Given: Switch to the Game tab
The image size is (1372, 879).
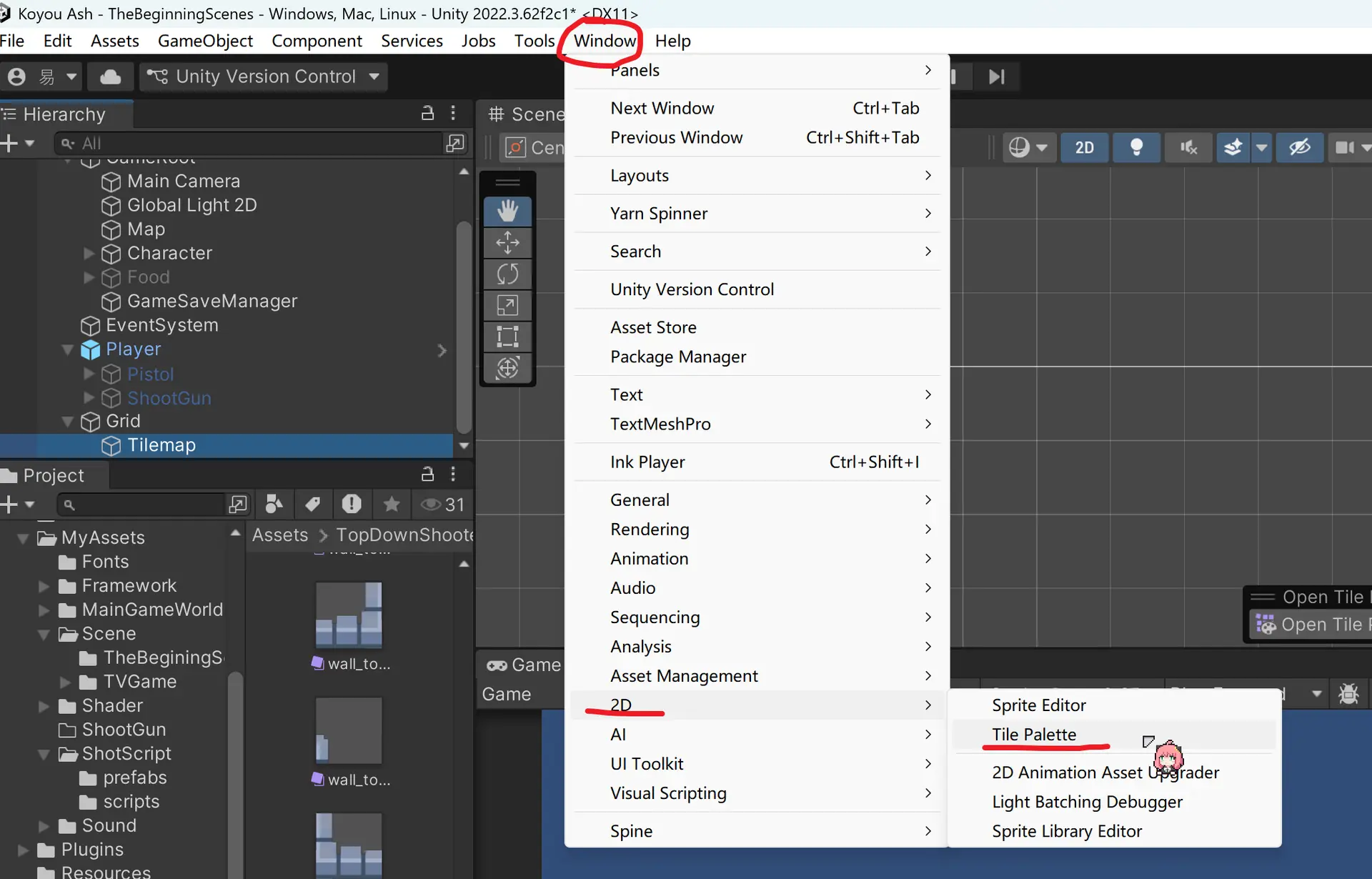Looking at the screenshot, I should (x=524, y=665).
